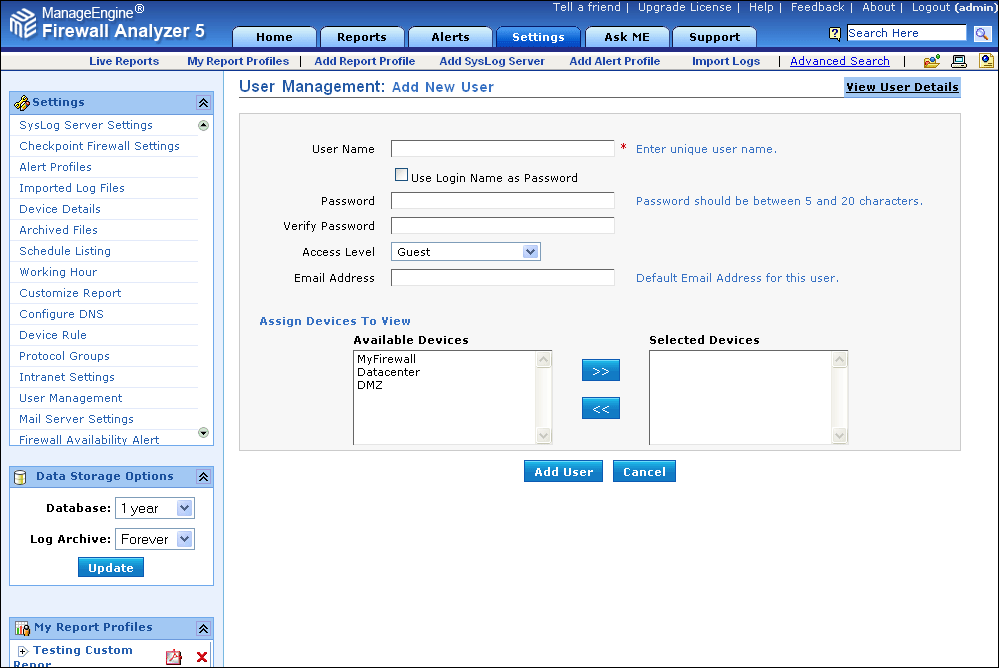Click in the Password field

click(x=503, y=201)
